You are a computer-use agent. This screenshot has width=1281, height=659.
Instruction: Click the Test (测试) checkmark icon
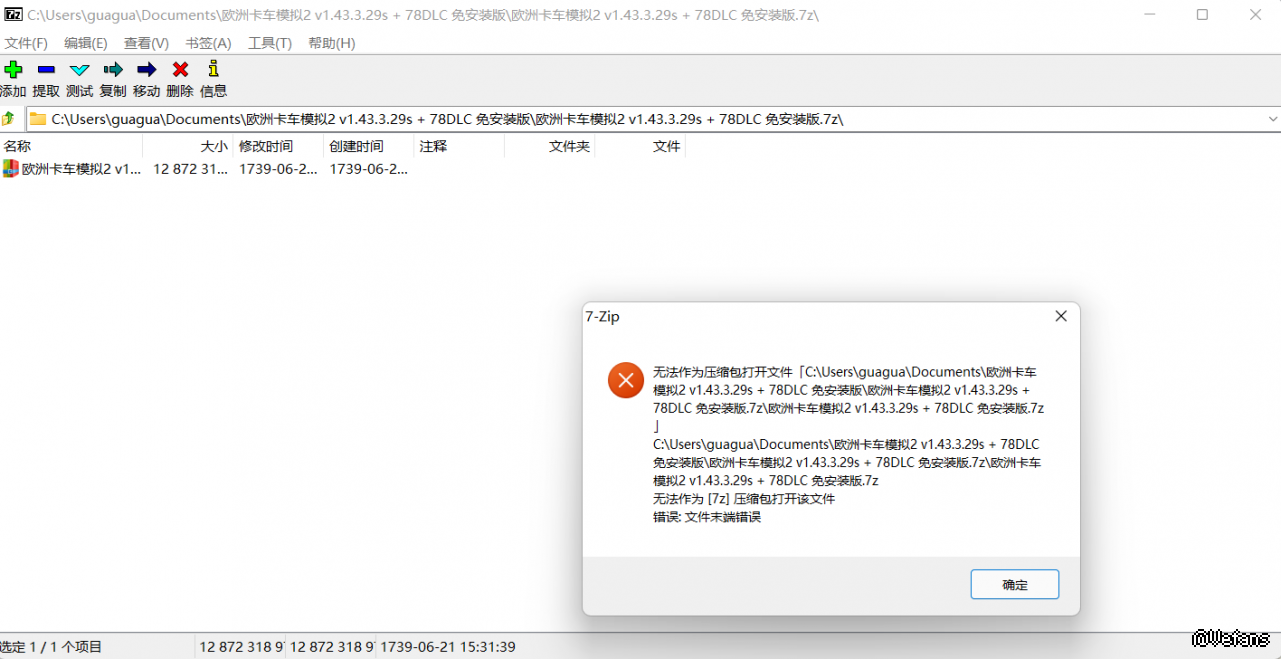(x=80, y=69)
